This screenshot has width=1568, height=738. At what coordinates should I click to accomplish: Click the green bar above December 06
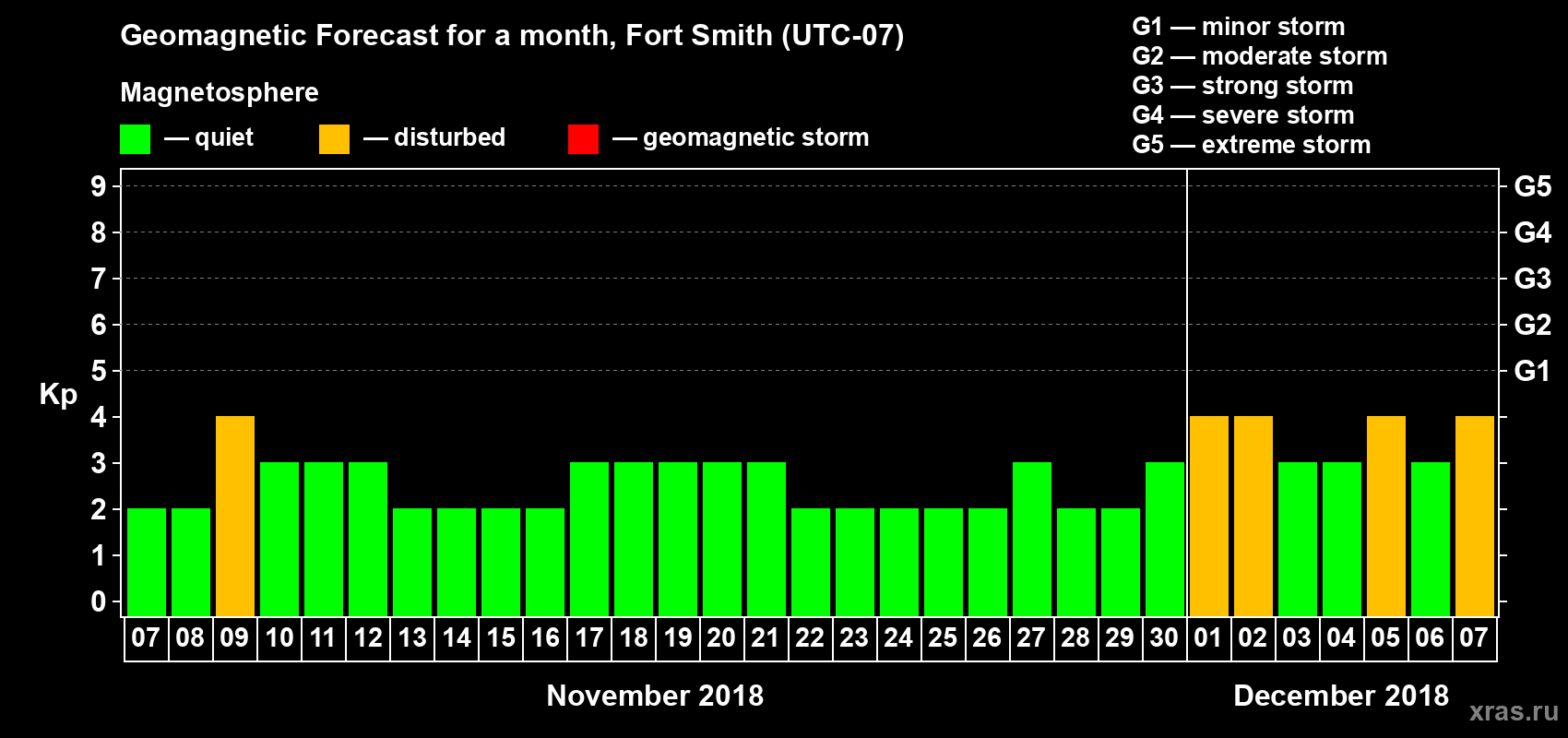(x=1431, y=540)
